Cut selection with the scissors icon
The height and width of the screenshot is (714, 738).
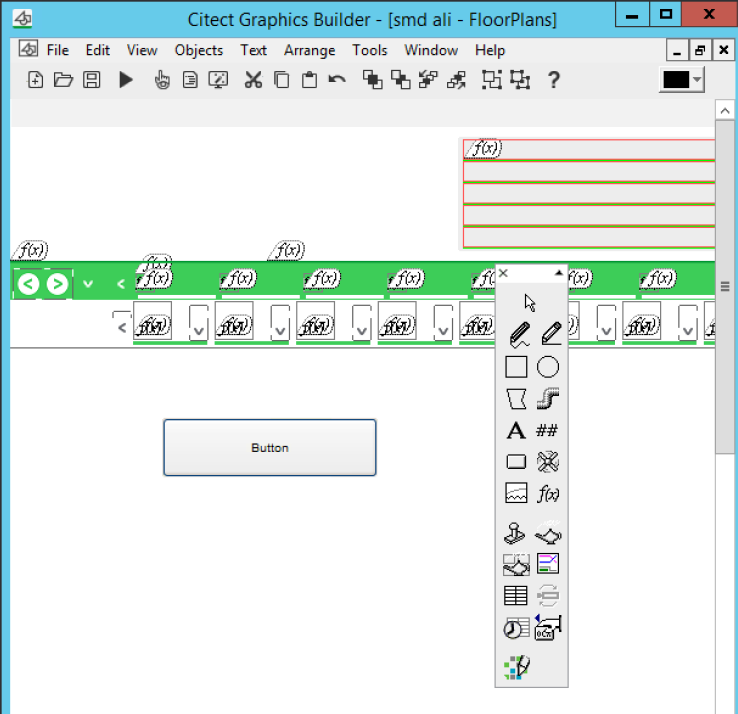click(253, 80)
